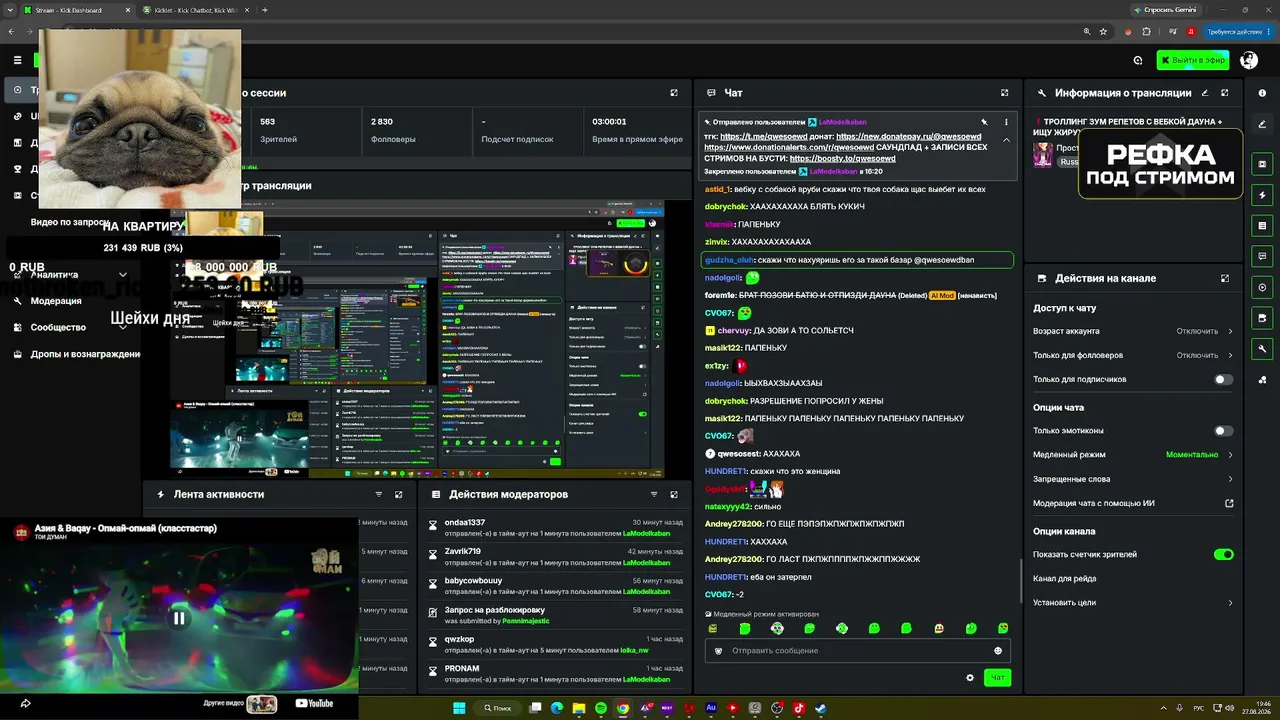Viewport: 1280px width, 720px height.
Task: Expand the moderator actions panel
Action: [674, 494]
